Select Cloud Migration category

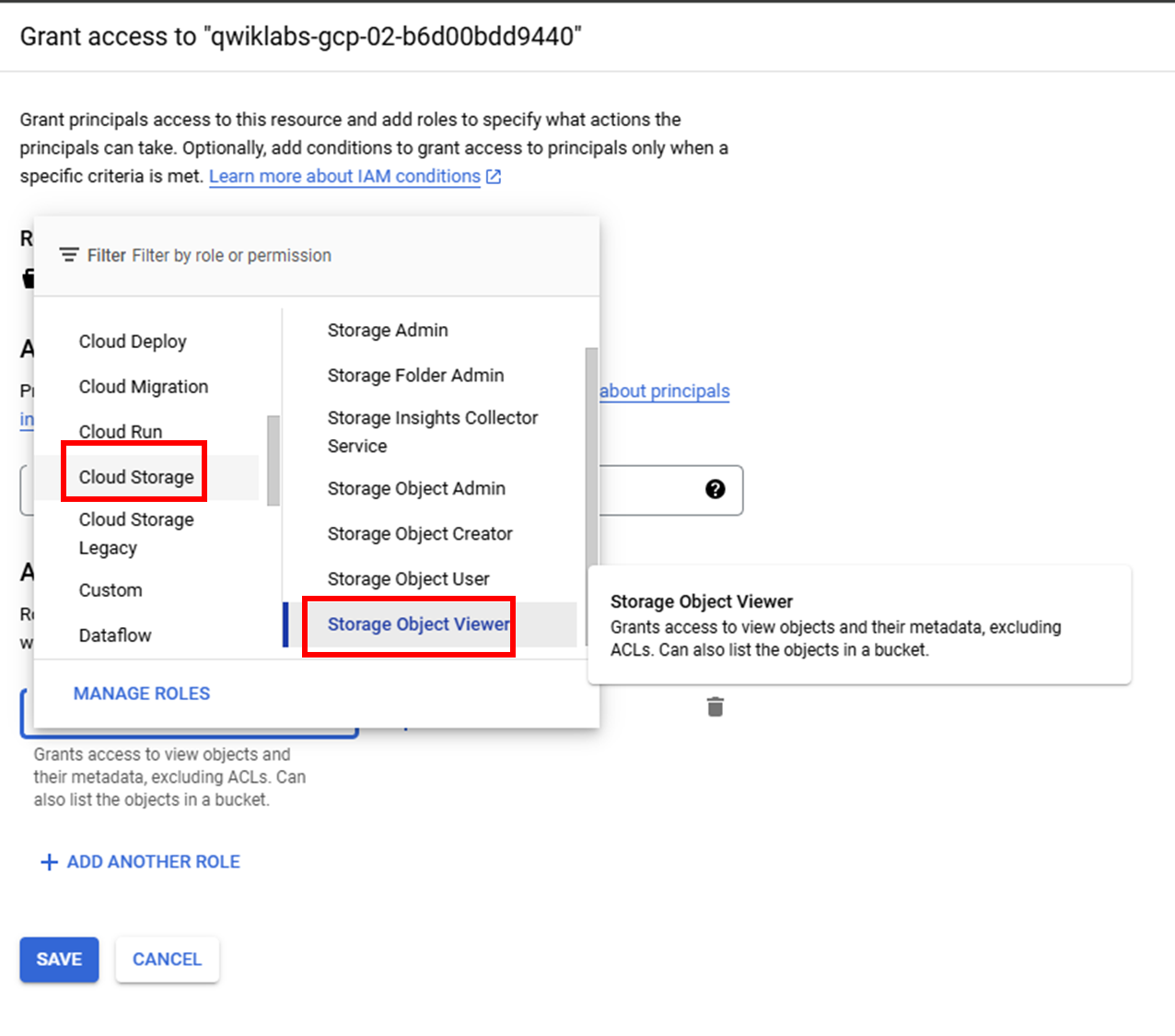coord(144,386)
